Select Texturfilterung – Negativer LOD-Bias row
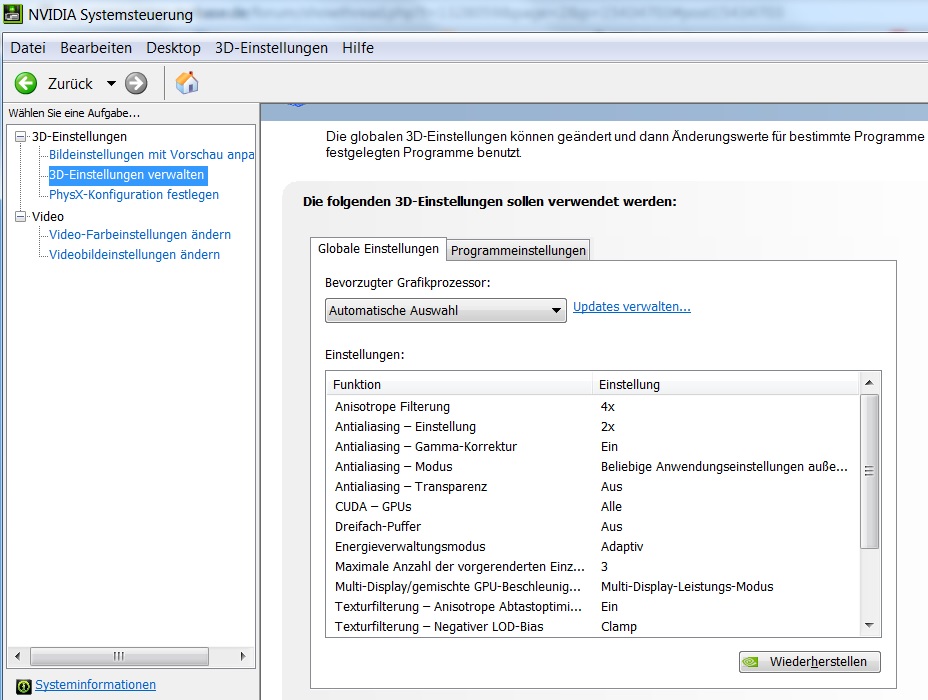Viewport: 928px width, 700px height. [x=592, y=627]
